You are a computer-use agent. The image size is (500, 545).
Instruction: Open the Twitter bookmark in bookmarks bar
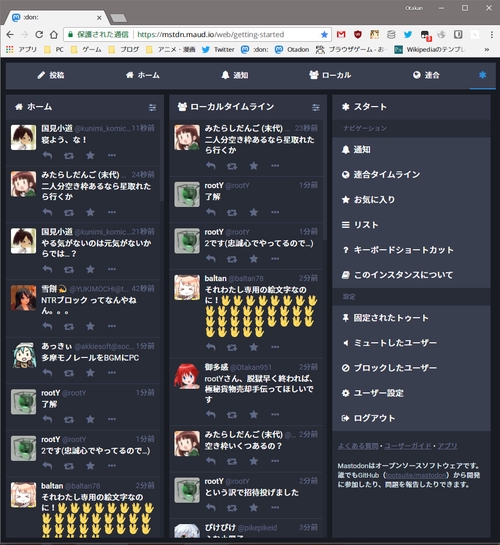pos(219,49)
